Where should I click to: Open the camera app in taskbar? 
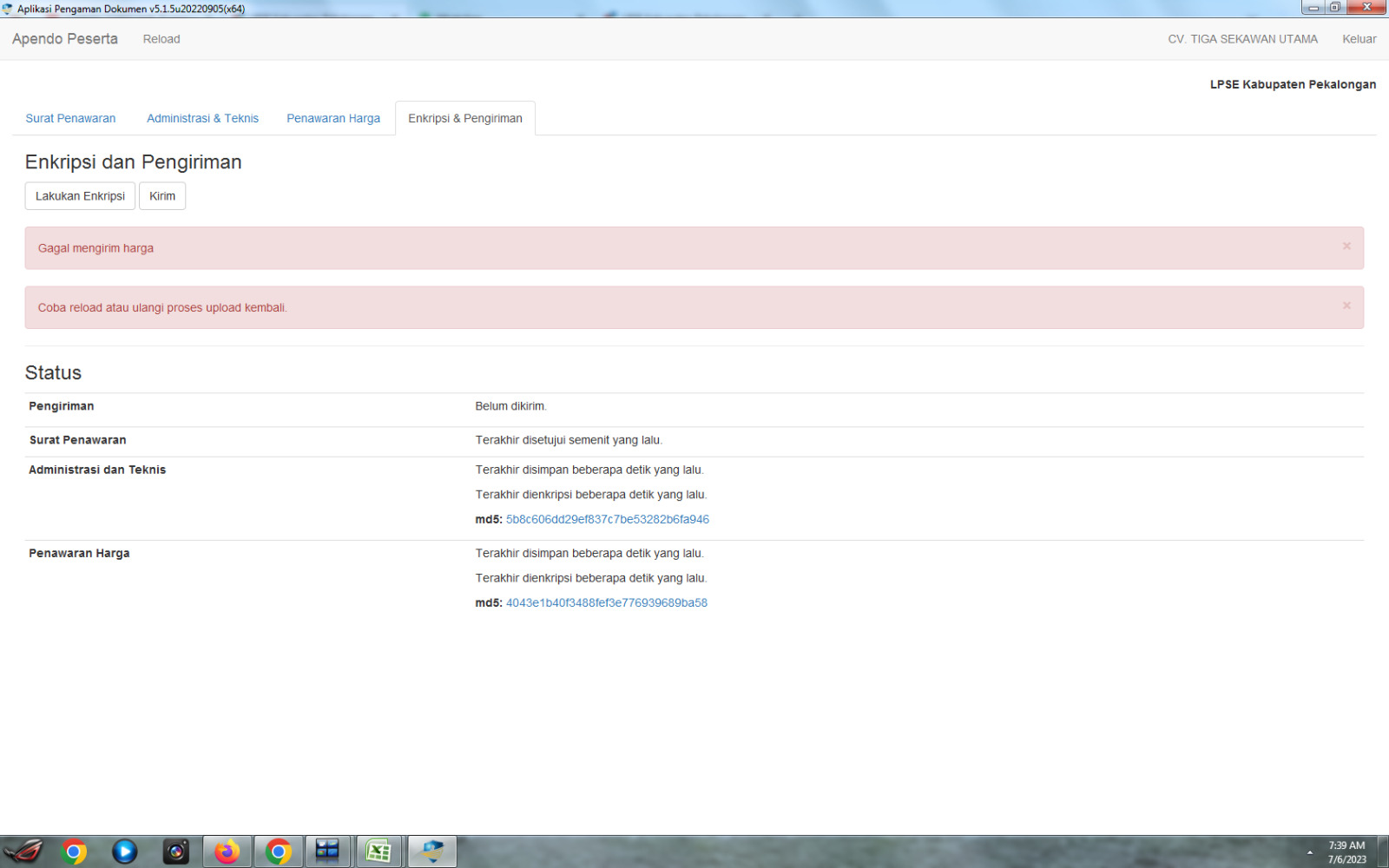pos(176,852)
